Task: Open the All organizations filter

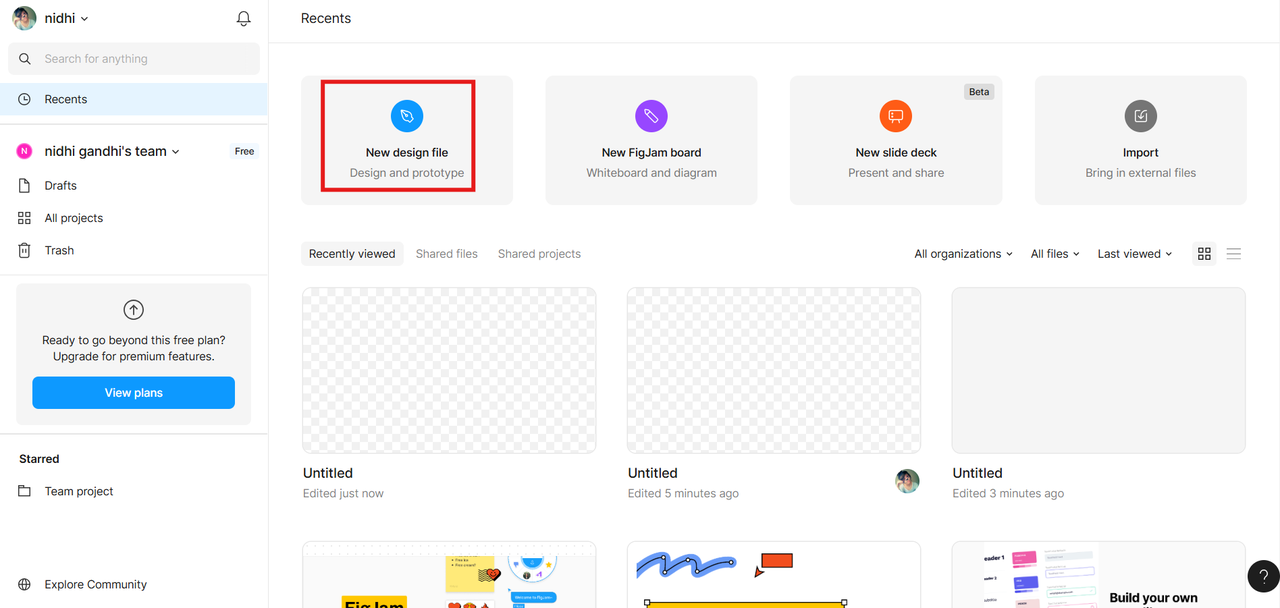Action: click(963, 254)
